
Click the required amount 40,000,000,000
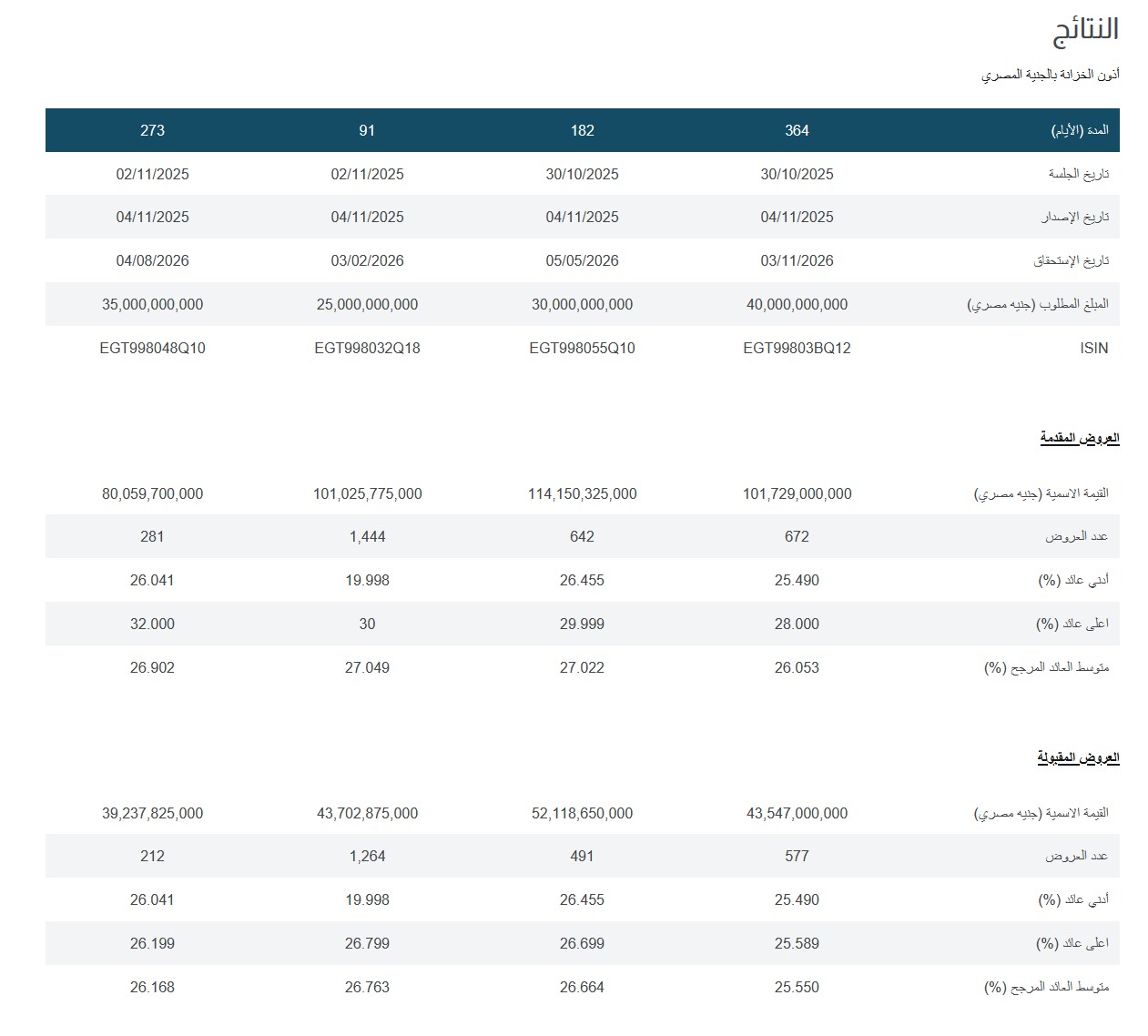797,304
